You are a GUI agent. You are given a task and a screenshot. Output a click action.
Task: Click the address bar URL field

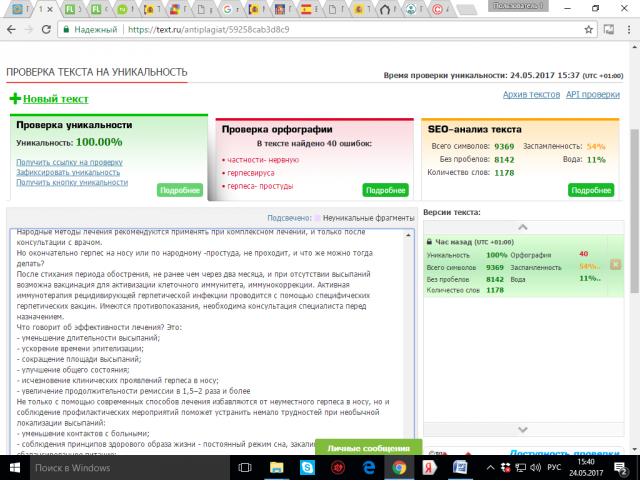point(327,29)
